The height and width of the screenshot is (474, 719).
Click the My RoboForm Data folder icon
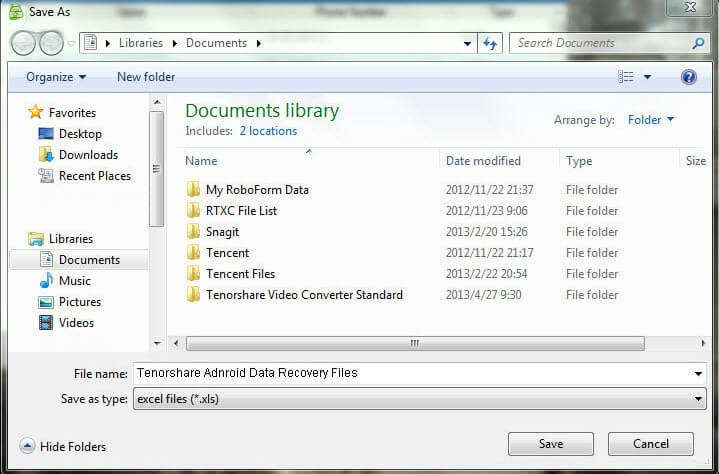pos(193,189)
